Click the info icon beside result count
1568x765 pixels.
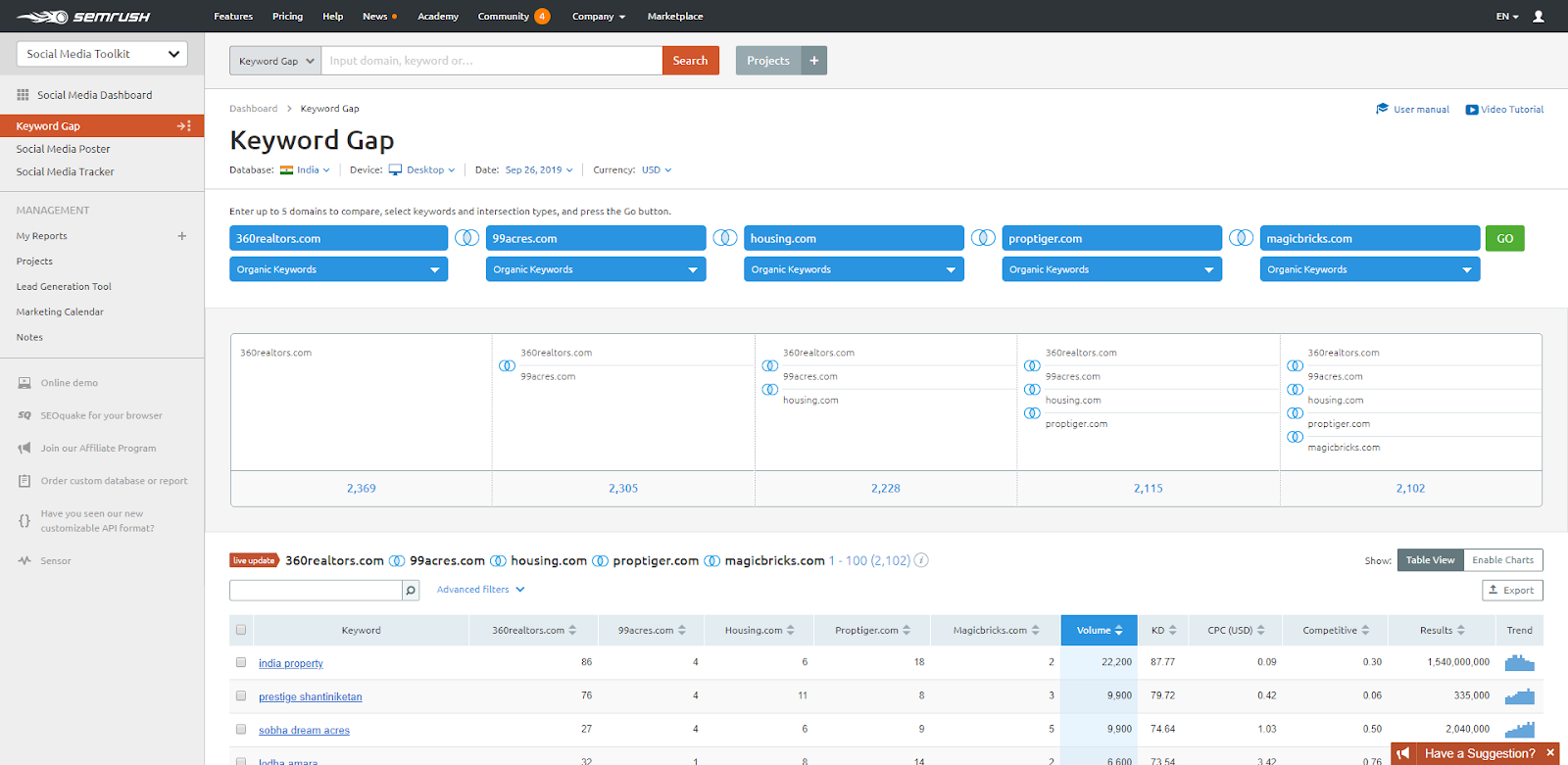921,560
